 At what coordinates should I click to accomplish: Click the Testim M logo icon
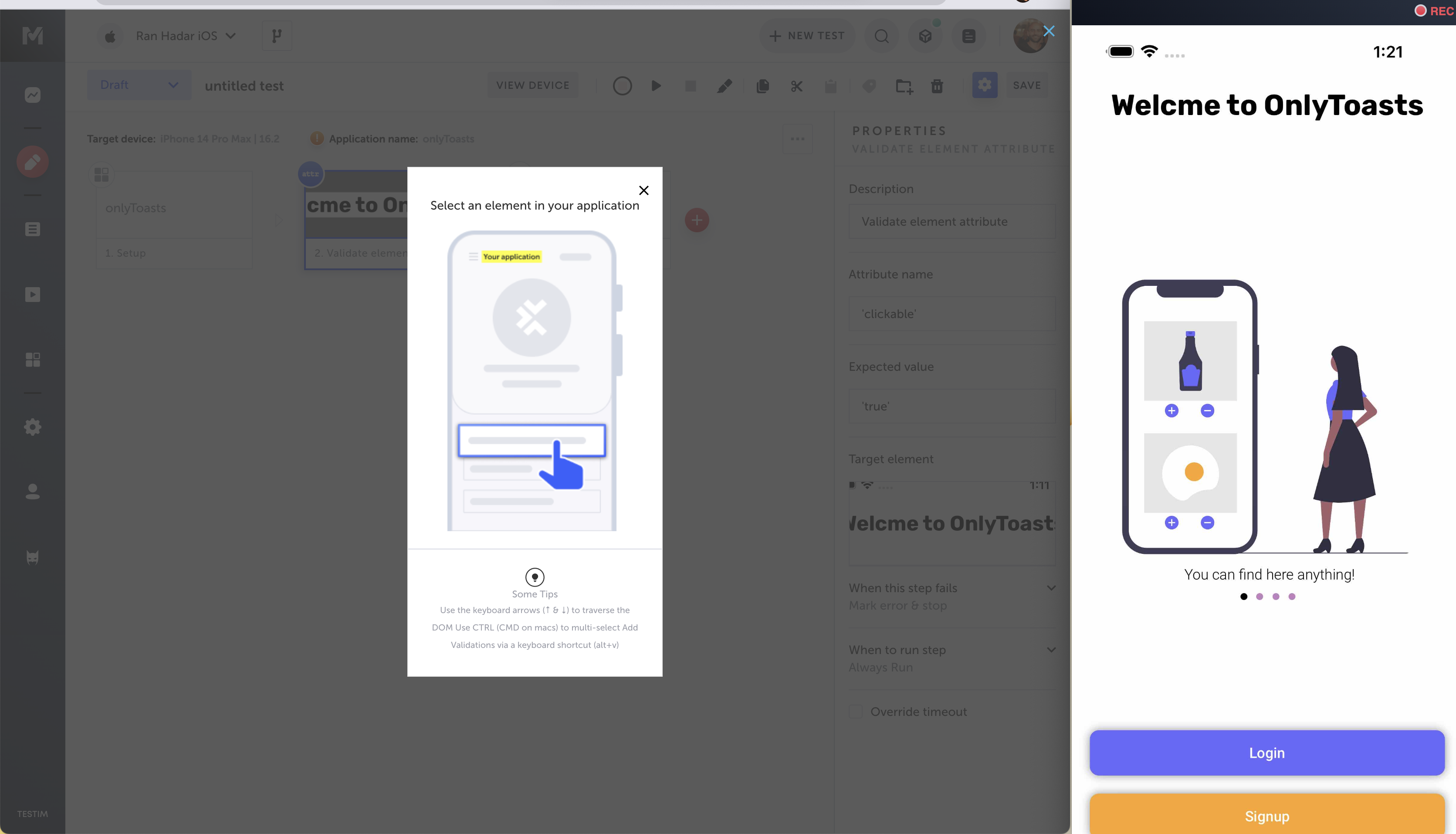coord(33,36)
